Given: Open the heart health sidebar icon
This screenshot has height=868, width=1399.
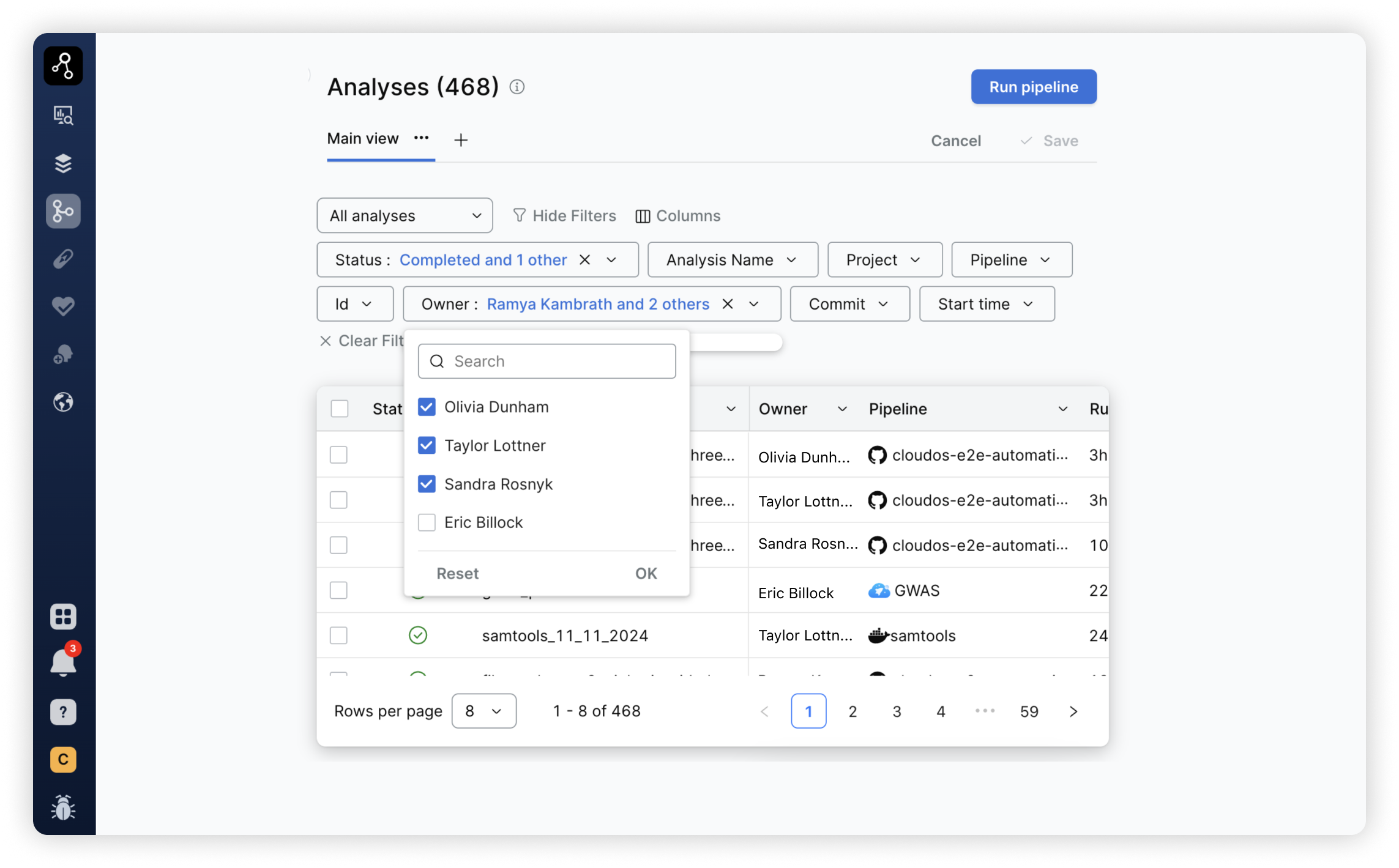Looking at the screenshot, I should (x=63, y=306).
